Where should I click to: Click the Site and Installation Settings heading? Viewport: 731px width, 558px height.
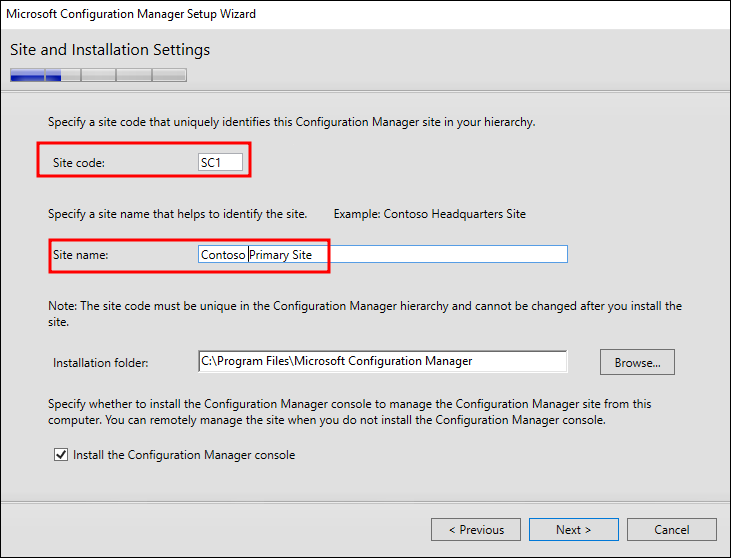pos(110,50)
